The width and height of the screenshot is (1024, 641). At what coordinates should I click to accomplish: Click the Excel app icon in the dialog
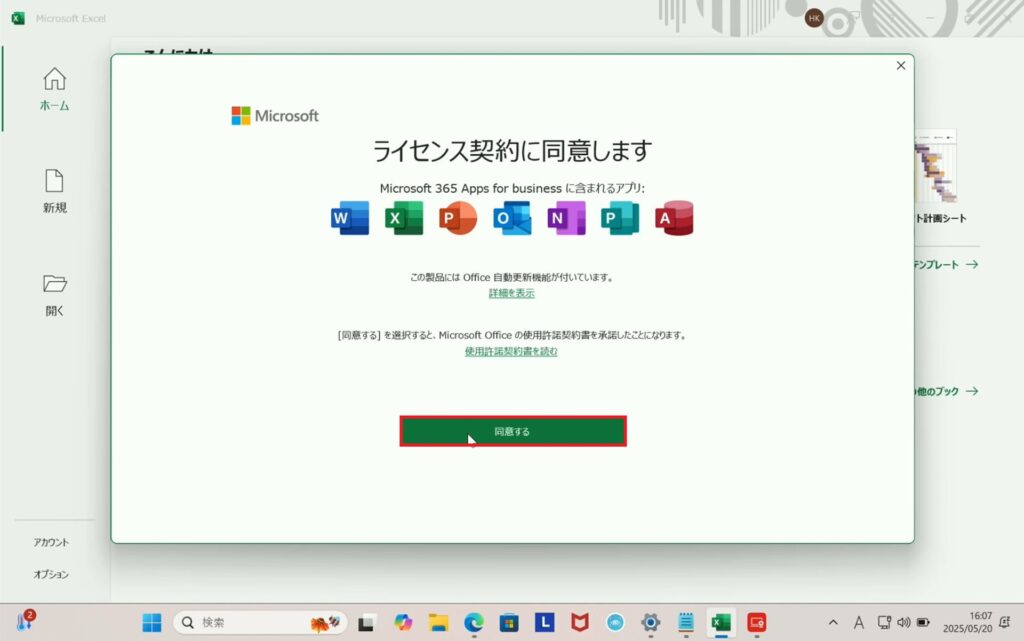coord(404,218)
